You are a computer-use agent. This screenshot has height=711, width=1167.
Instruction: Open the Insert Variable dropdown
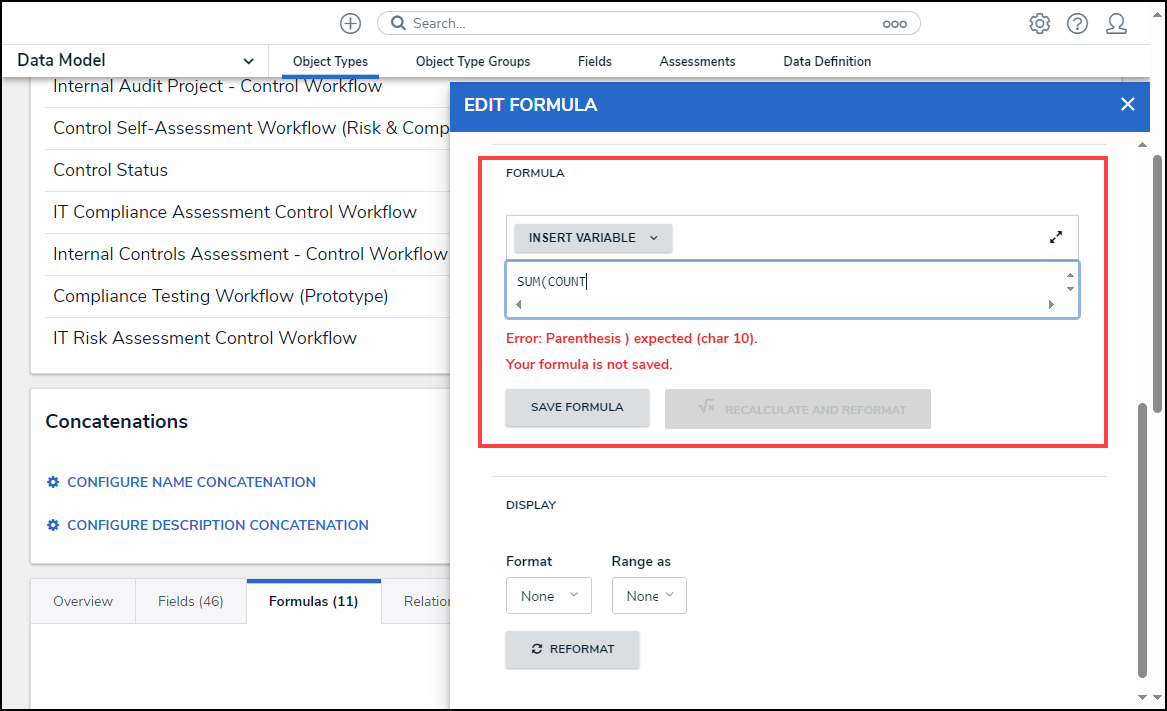pos(593,238)
